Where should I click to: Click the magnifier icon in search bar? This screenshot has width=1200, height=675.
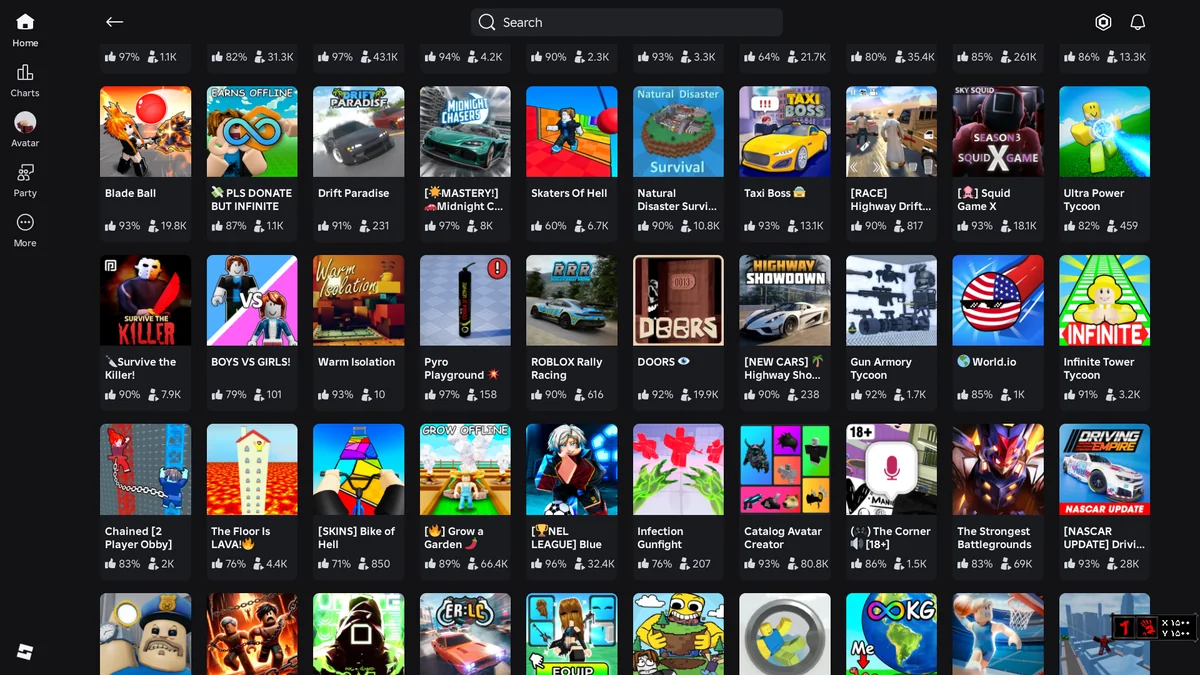coord(487,22)
